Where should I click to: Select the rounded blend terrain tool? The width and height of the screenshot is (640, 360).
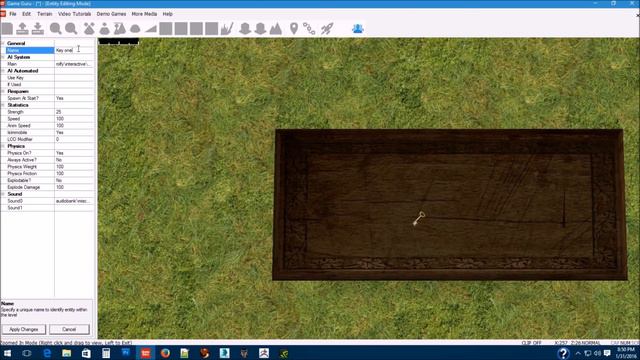[135, 29]
